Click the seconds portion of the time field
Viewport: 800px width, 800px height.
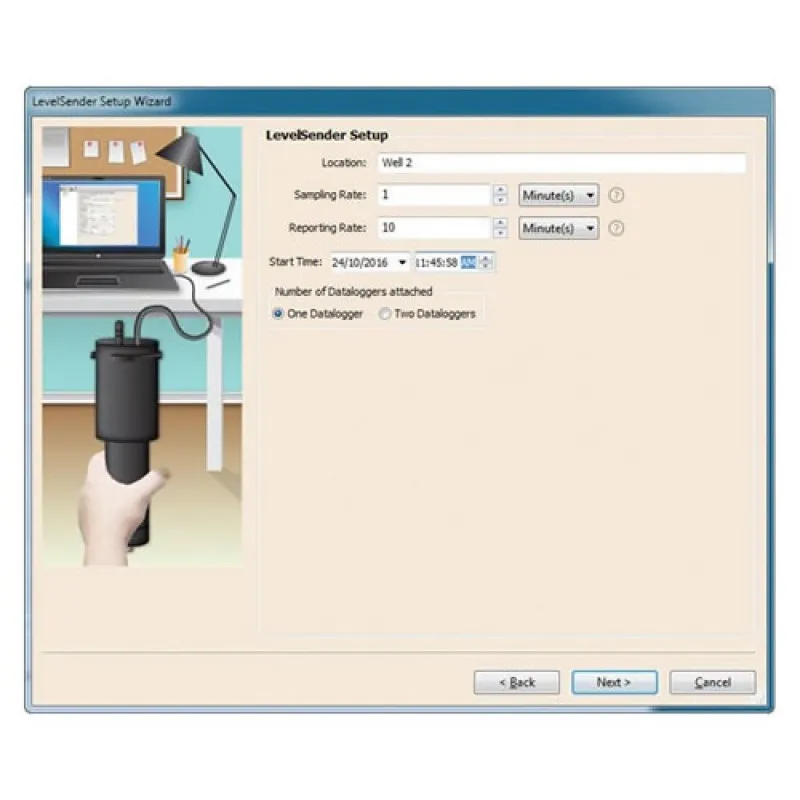[453, 262]
